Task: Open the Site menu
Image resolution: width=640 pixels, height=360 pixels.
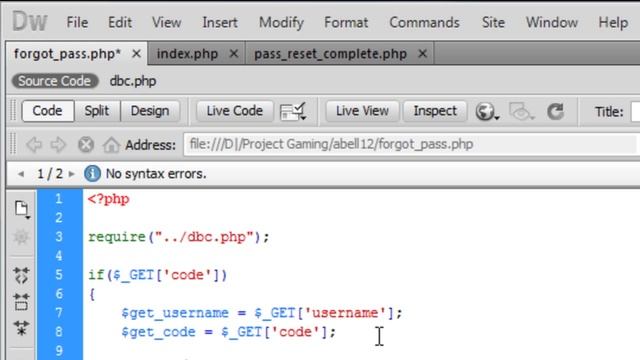Action: coord(493,22)
